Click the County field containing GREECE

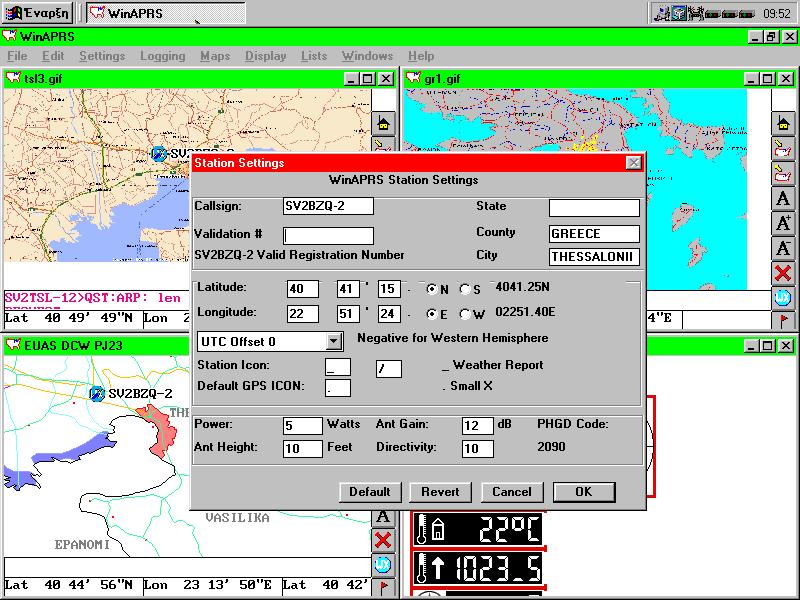click(x=594, y=234)
